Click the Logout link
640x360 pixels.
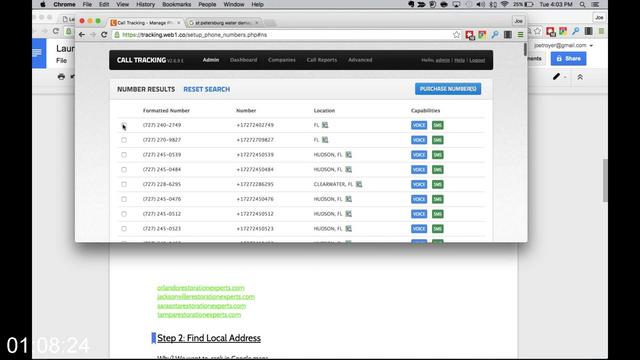click(x=477, y=60)
